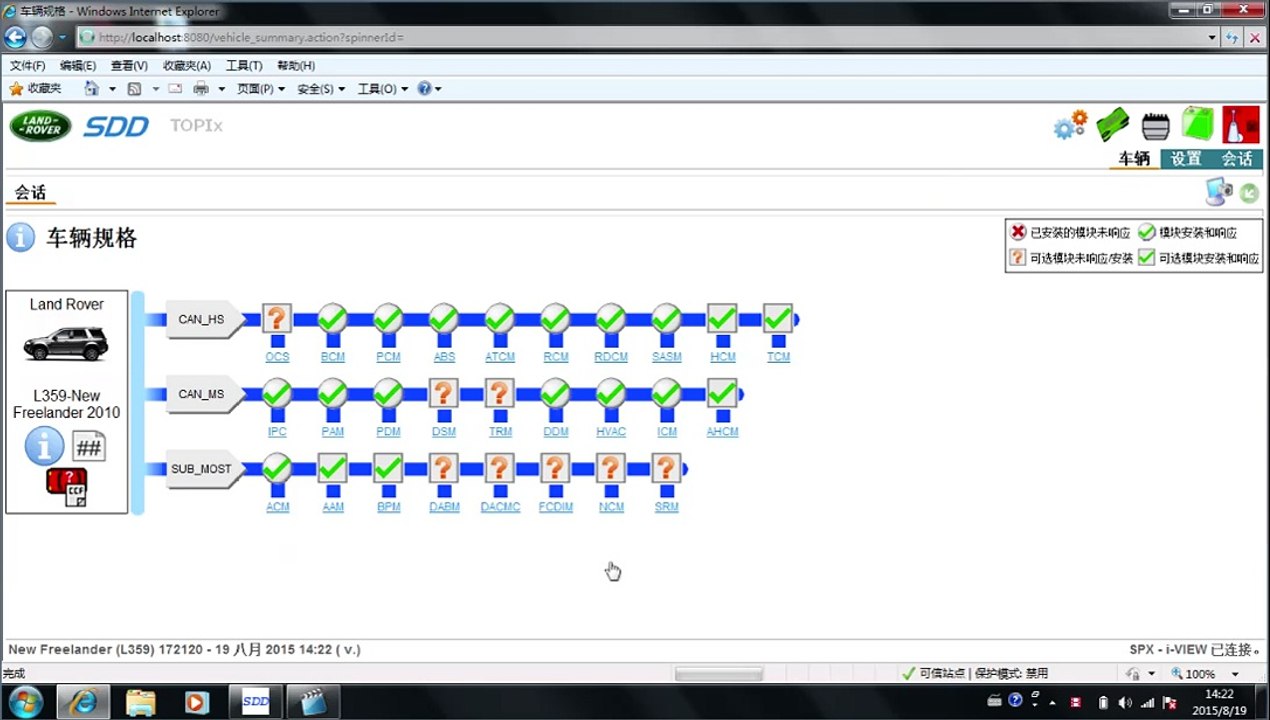
Task: Expand the 安全(S) dropdown
Action: tap(321, 89)
